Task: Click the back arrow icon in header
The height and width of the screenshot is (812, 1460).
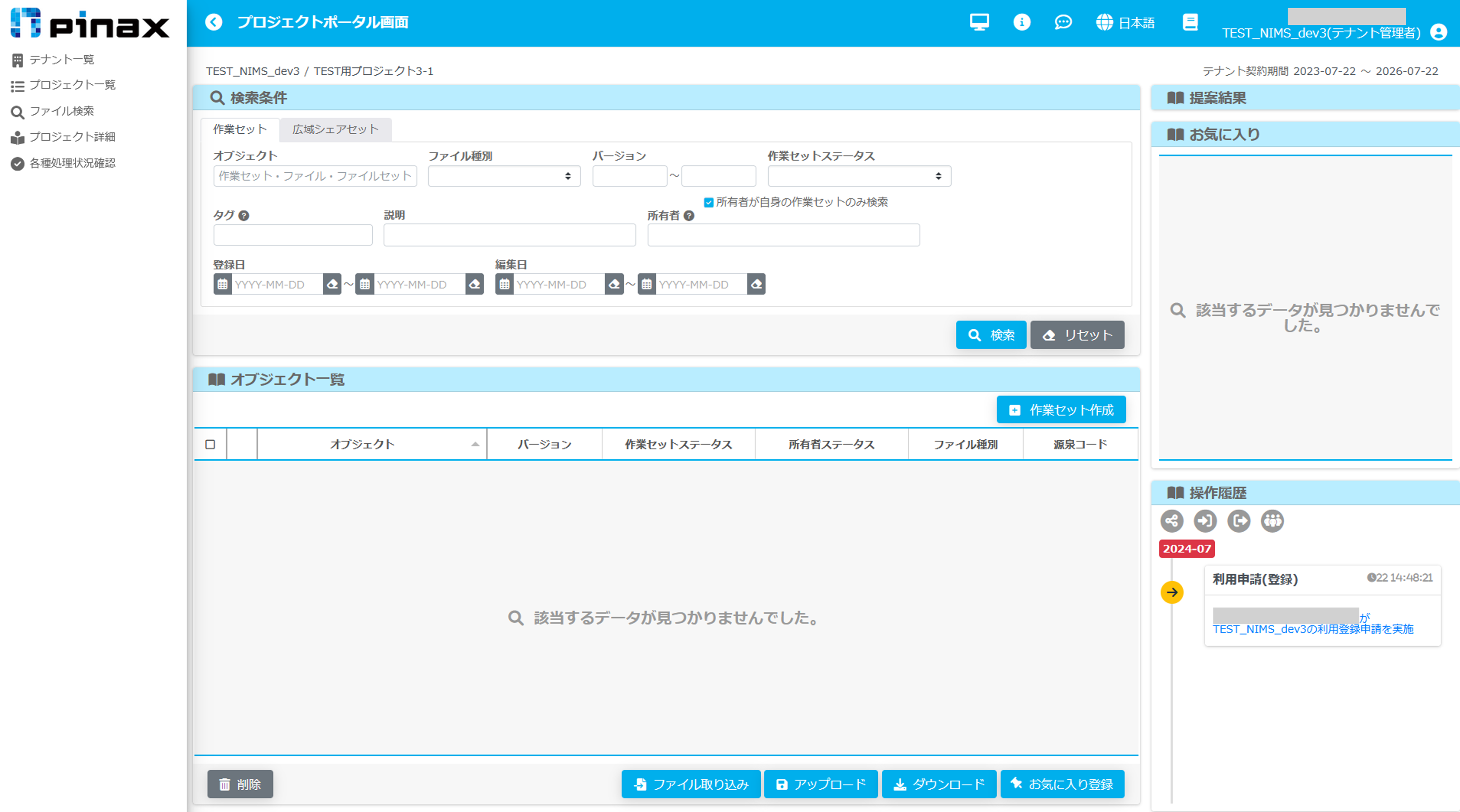Action: coord(214,22)
